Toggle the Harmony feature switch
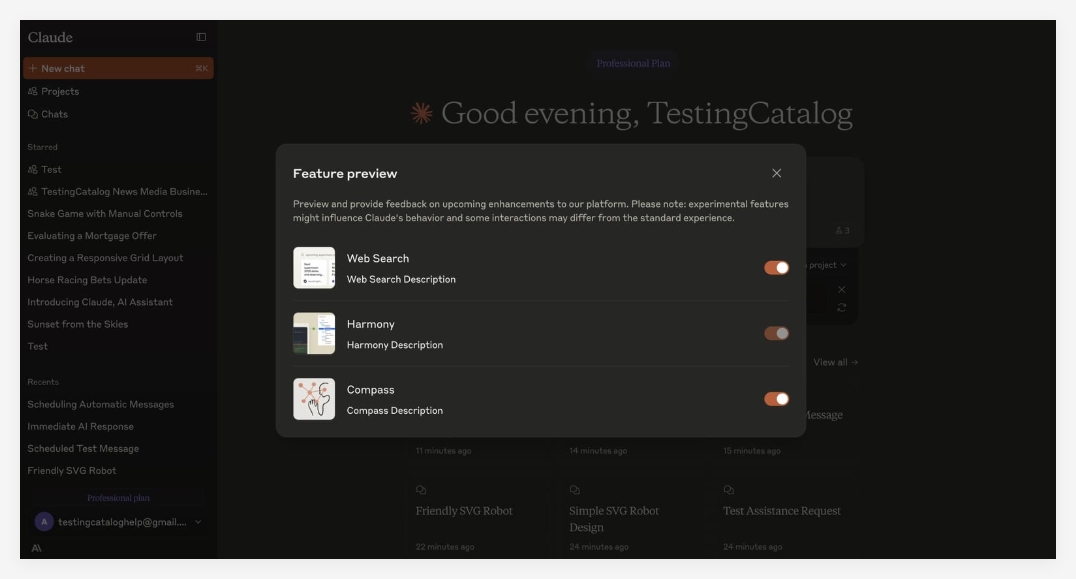This screenshot has height=579, width=1076. (x=776, y=334)
